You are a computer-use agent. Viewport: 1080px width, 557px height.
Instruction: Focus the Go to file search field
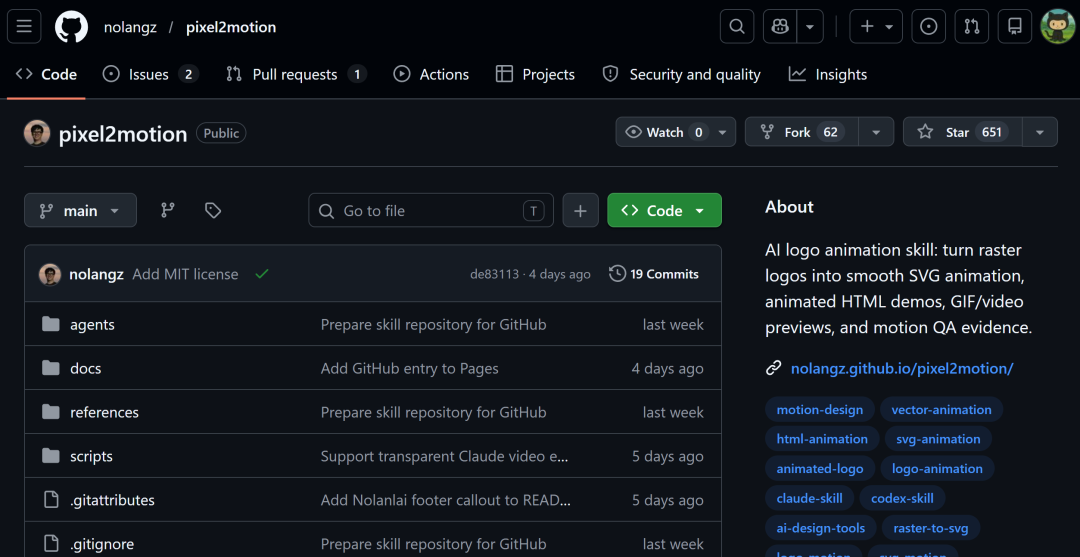(431, 211)
